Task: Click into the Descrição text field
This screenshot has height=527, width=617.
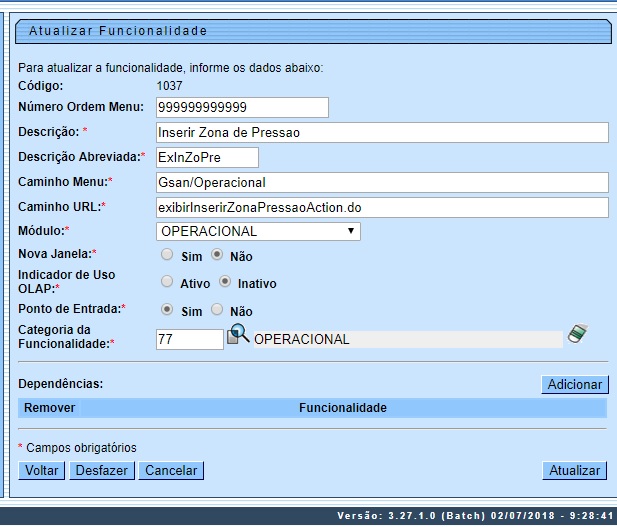Action: [382, 132]
